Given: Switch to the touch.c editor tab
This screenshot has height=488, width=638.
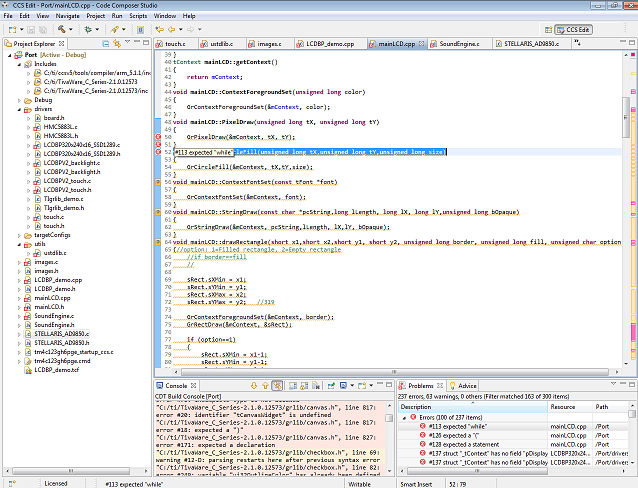Looking at the screenshot, I should [174, 44].
